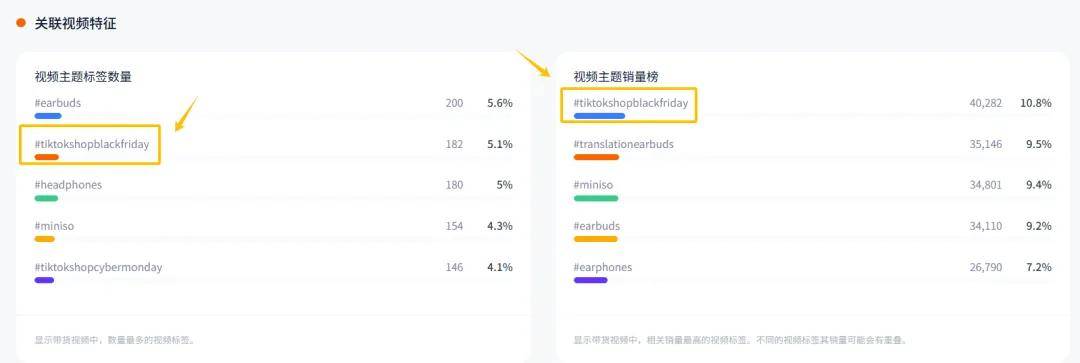Open the #headphones tag
1080x363 pixels.
[x=68, y=185]
